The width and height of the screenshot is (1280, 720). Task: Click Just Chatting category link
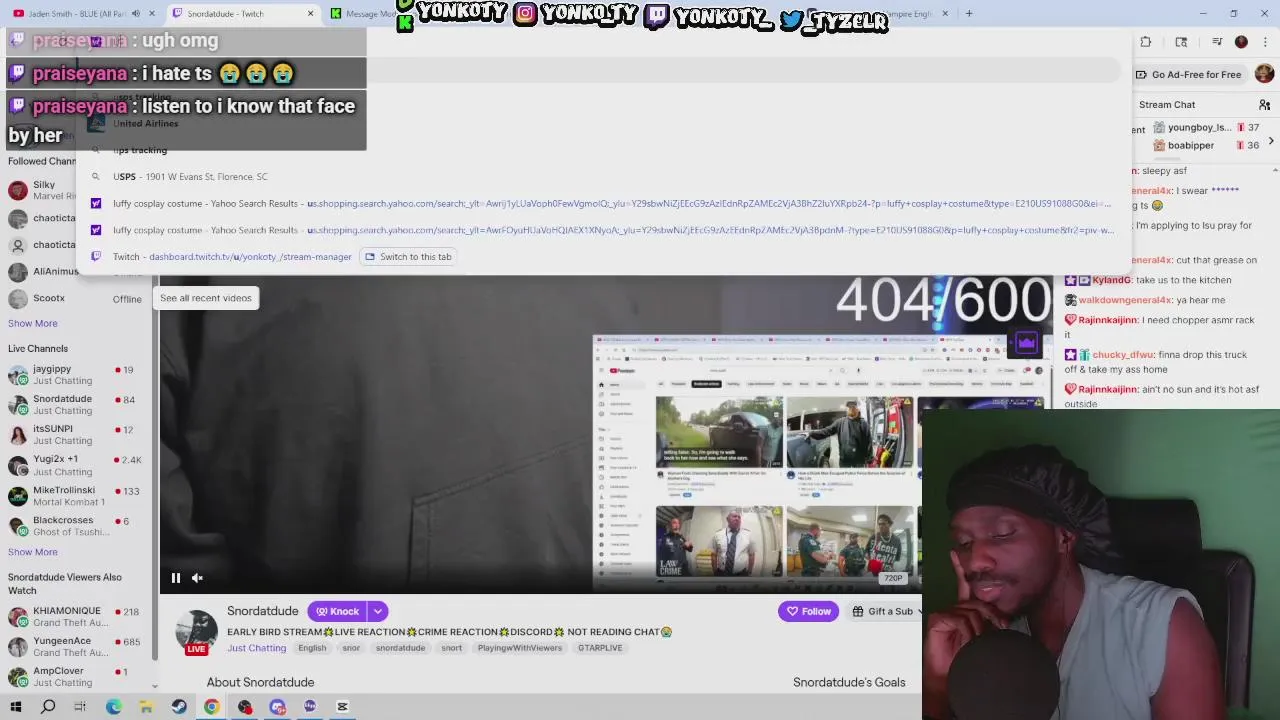click(x=256, y=648)
